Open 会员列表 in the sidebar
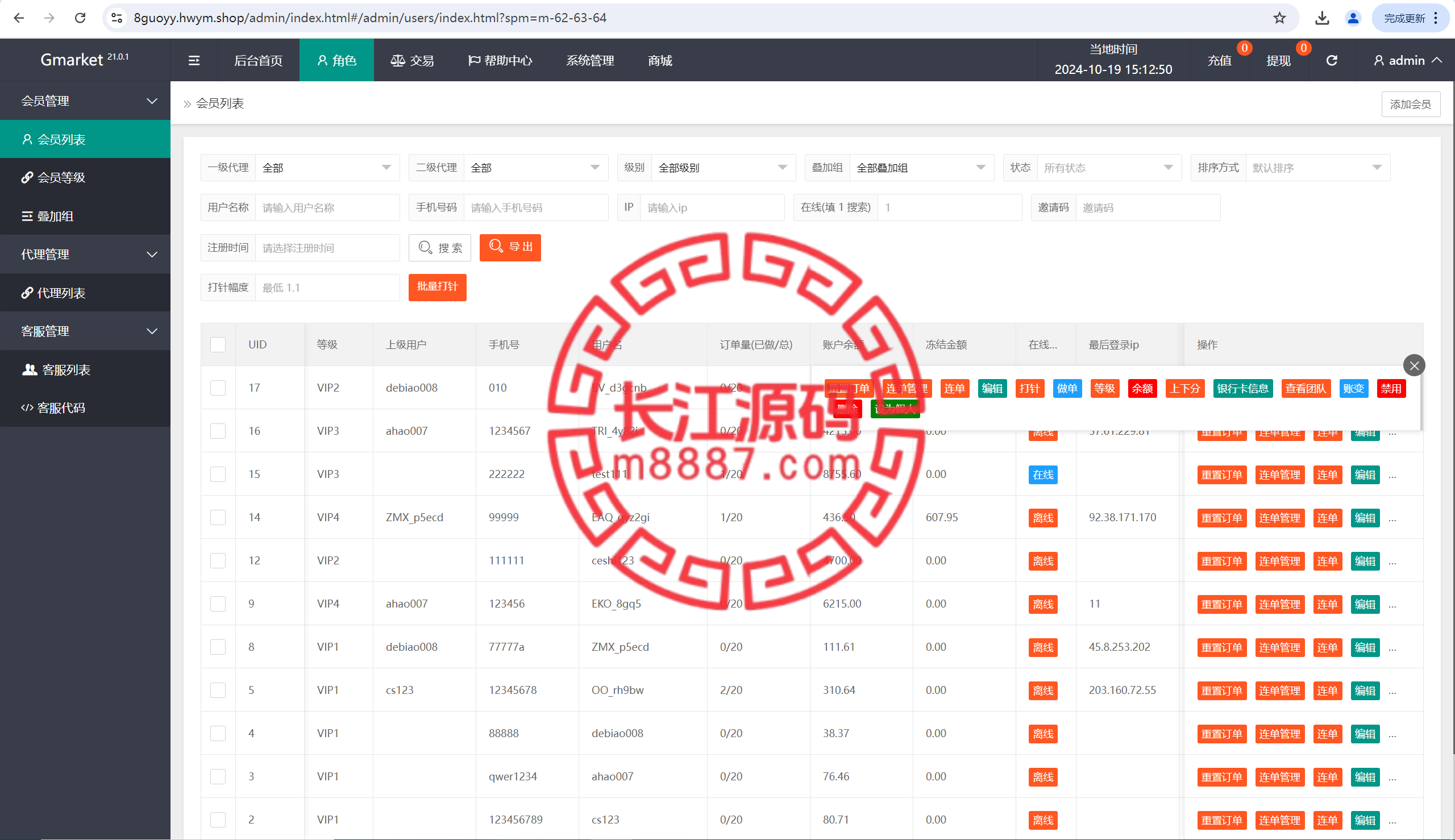The height and width of the screenshot is (840, 1455). (x=85, y=139)
